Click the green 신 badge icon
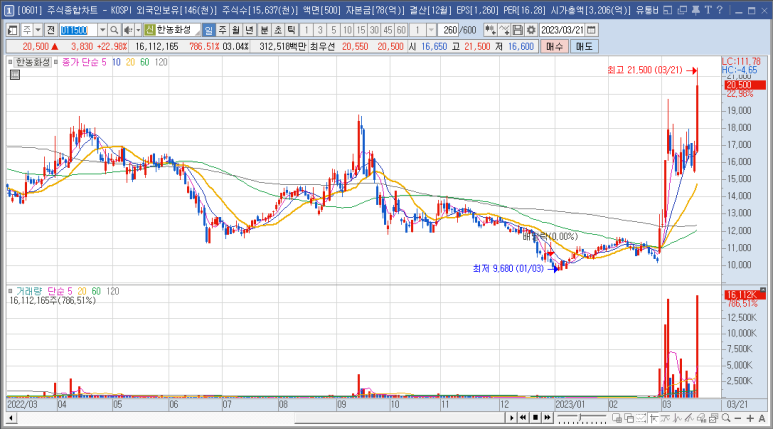This screenshot has height=429, width=773. pos(149,30)
